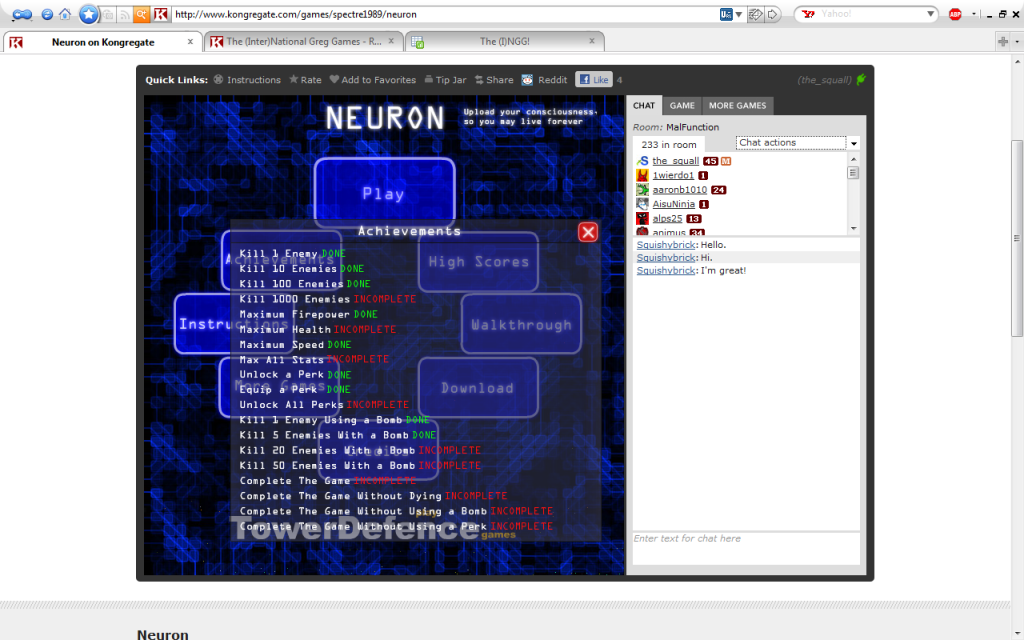Screen dimensions: 1024x640
Task: Close The (Inter)National Greg Games tab
Action: point(391,41)
